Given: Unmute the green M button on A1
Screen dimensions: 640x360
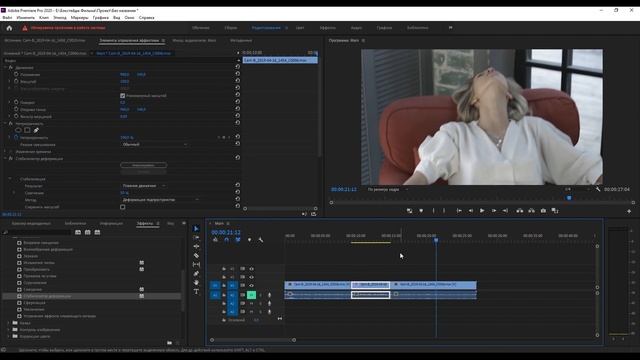Looking at the screenshot, I should tap(251, 295).
